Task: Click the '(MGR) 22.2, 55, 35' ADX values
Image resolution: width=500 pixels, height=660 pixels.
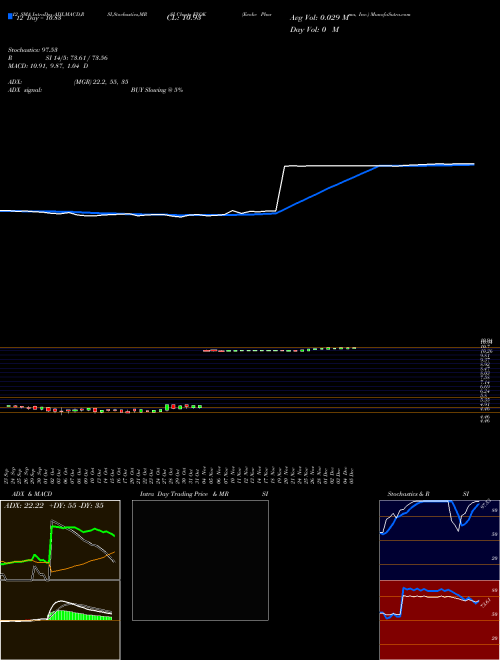Action: (101, 82)
